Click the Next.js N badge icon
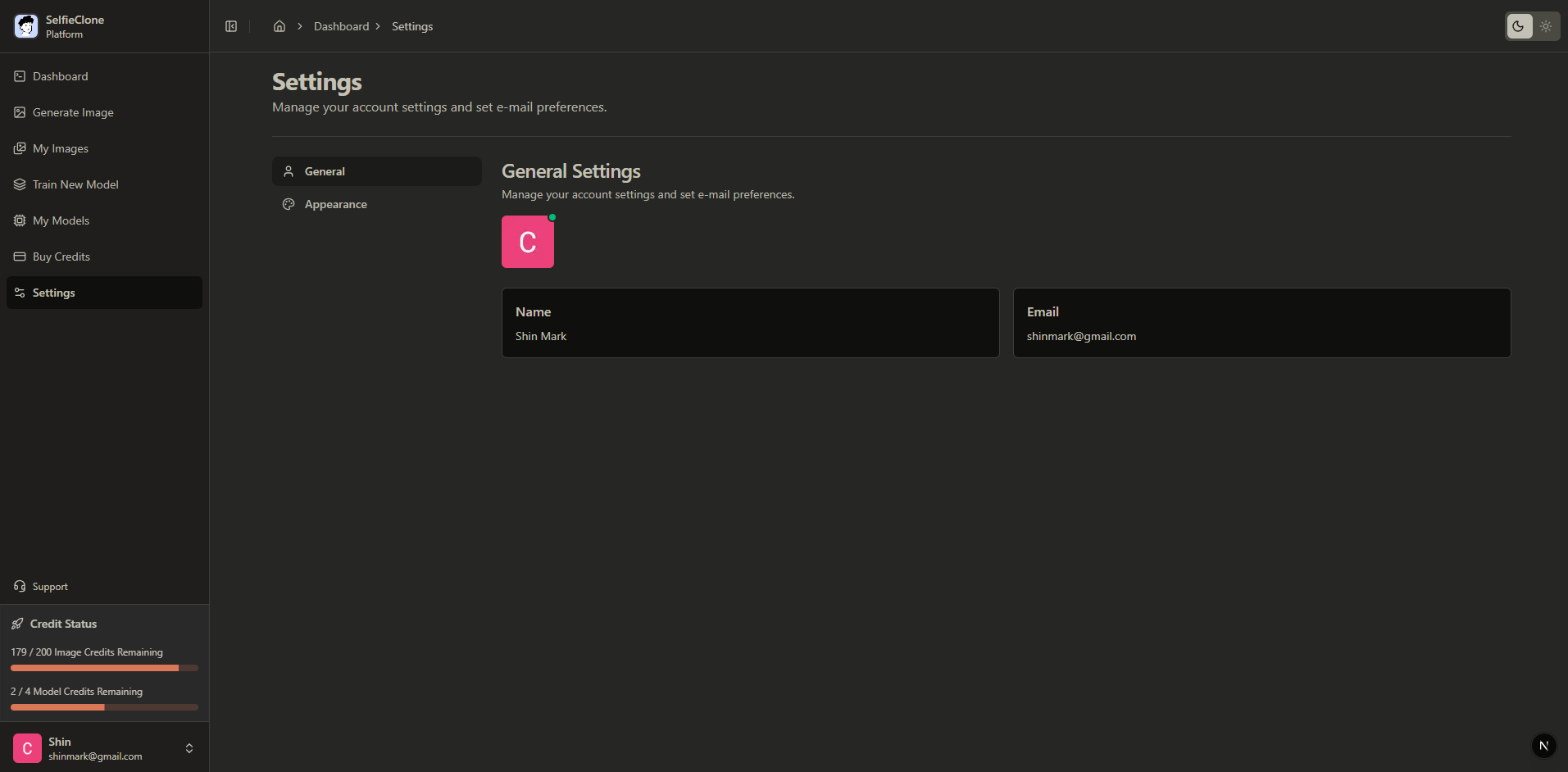The height and width of the screenshot is (772, 1568). (1544, 746)
